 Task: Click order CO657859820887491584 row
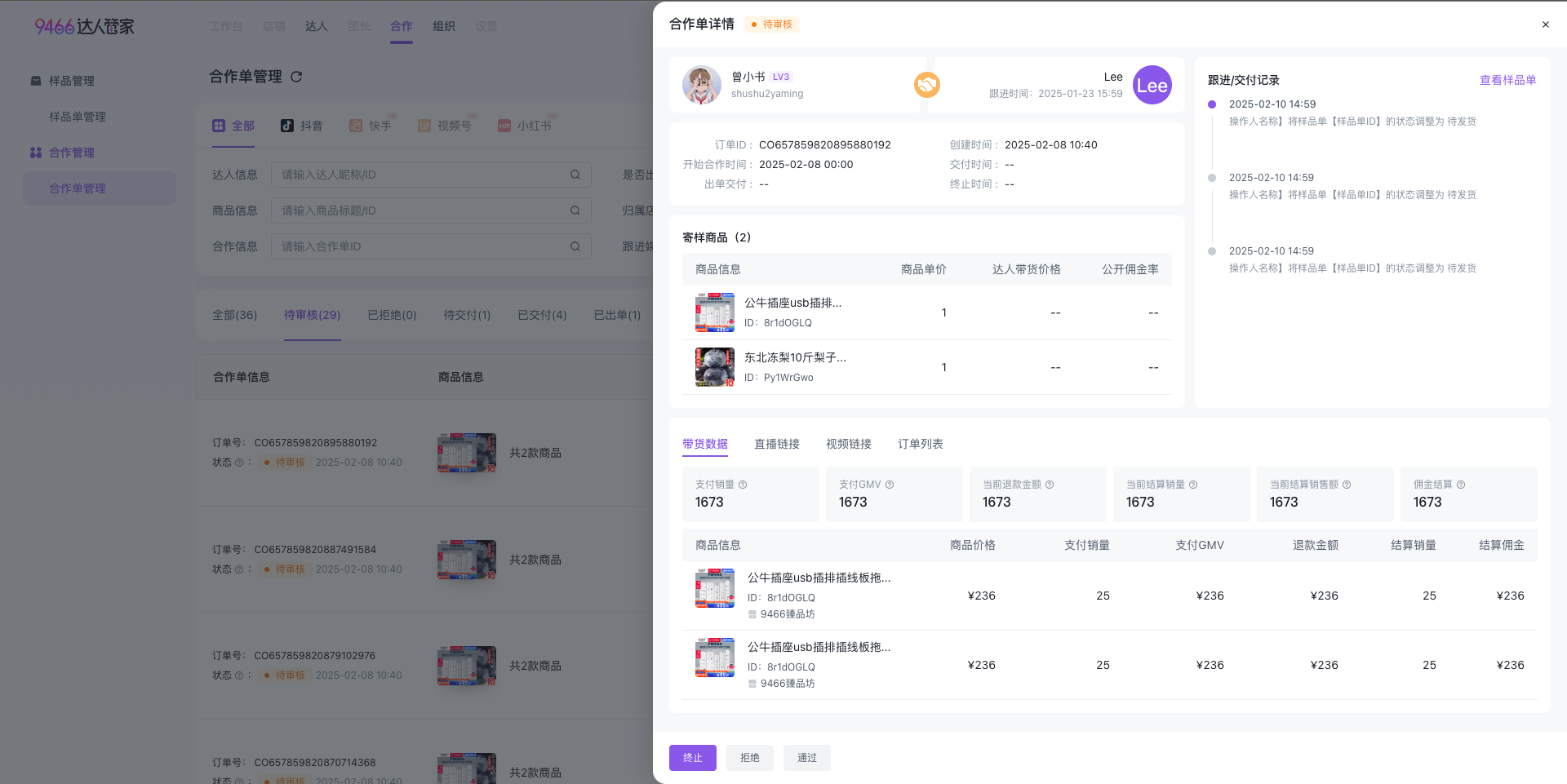[424, 560]
